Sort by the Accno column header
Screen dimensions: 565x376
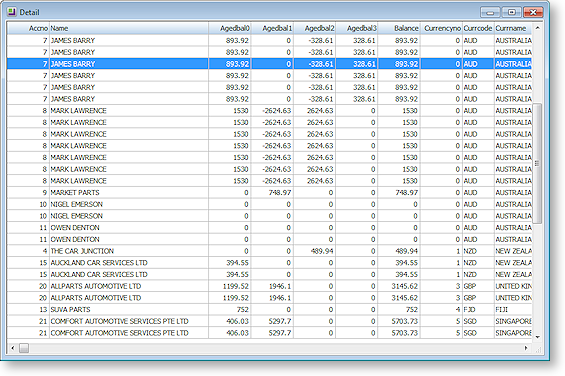coord(28,28)
